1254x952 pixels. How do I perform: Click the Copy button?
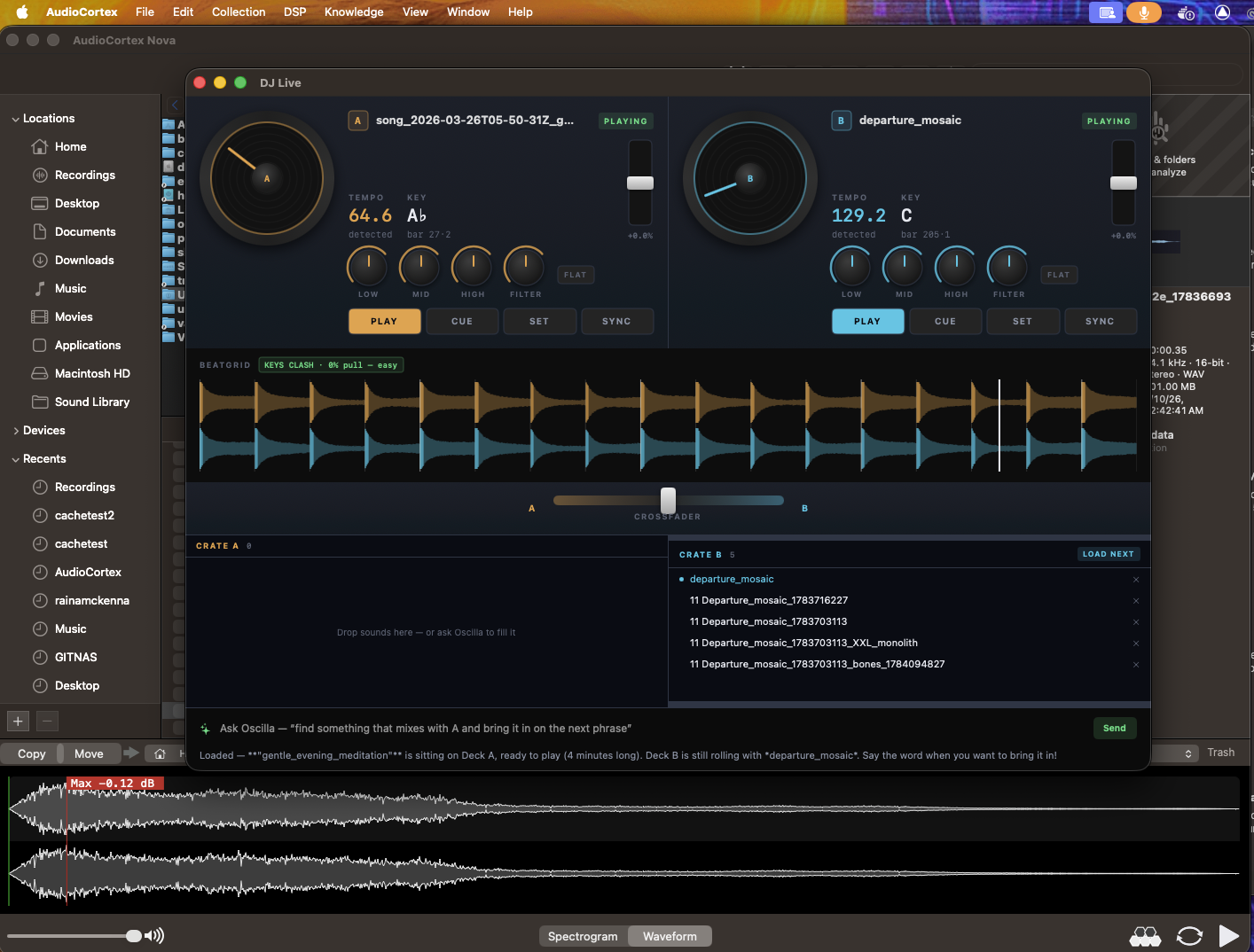[x=32, y=753]
